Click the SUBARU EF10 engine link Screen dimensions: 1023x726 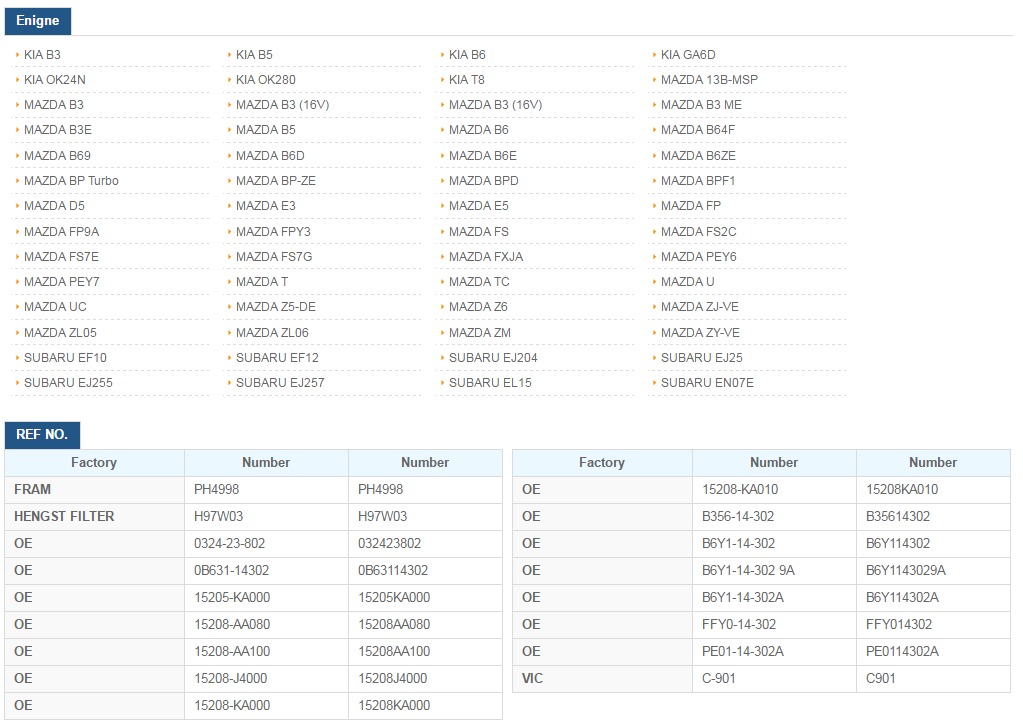pos(65,357)
